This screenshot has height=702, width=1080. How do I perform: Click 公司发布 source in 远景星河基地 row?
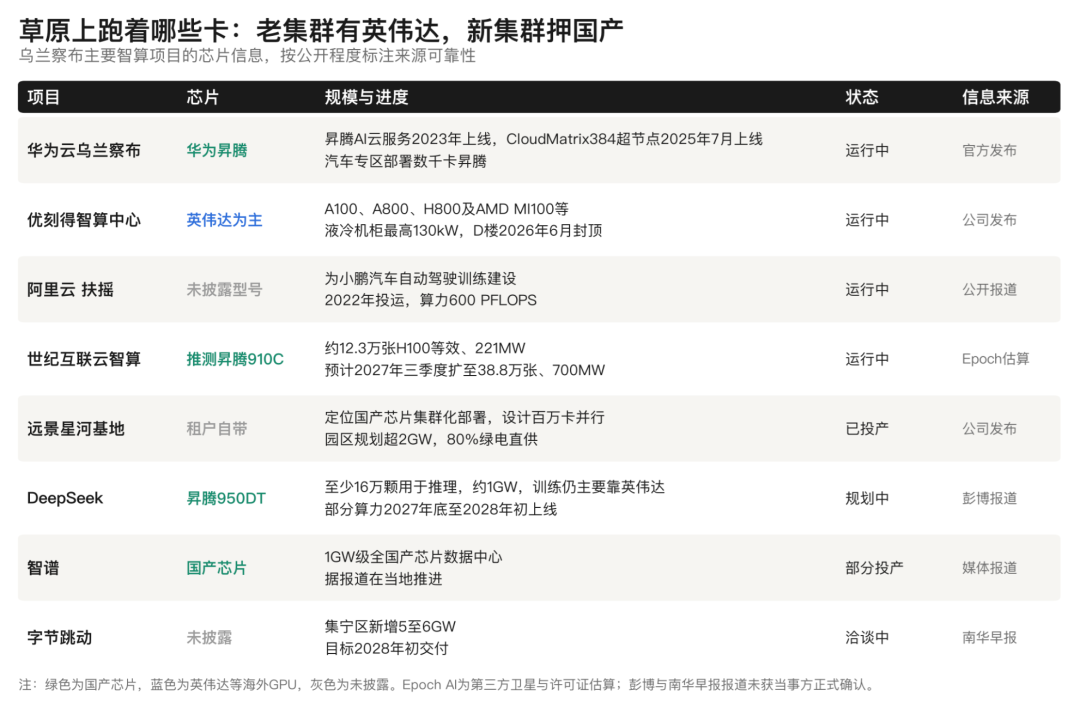(x=989, y=429)
